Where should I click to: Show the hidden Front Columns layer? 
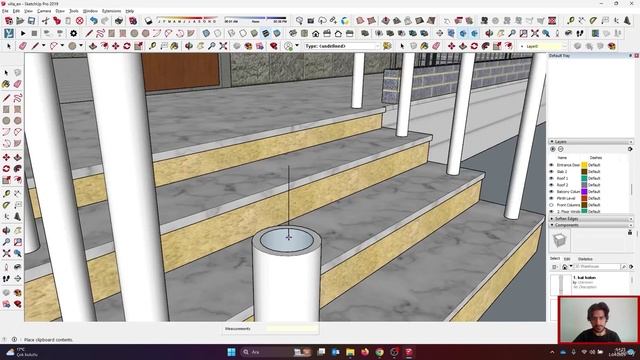point(551,205)
